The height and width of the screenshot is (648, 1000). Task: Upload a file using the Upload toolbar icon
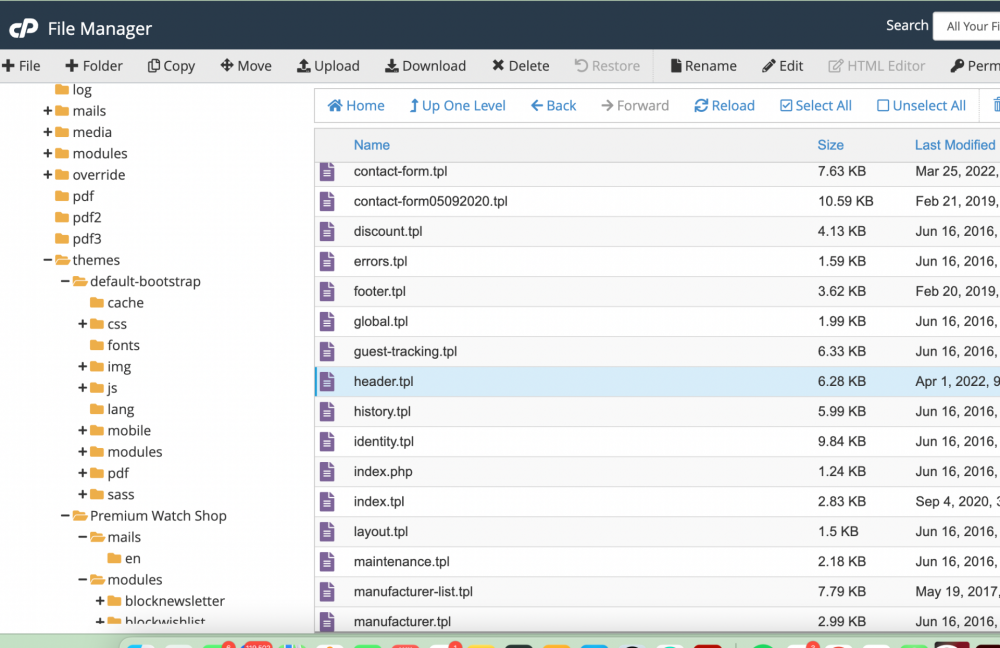328,65
